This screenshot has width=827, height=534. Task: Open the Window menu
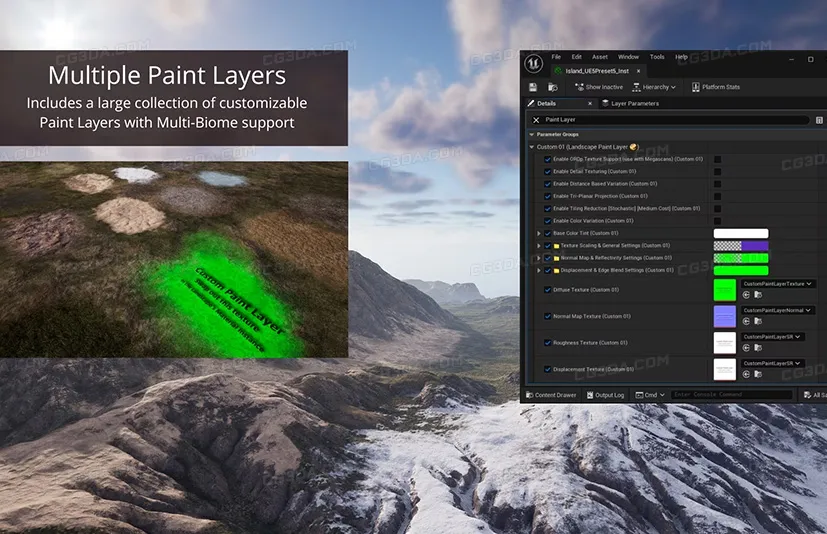[628, 57]
